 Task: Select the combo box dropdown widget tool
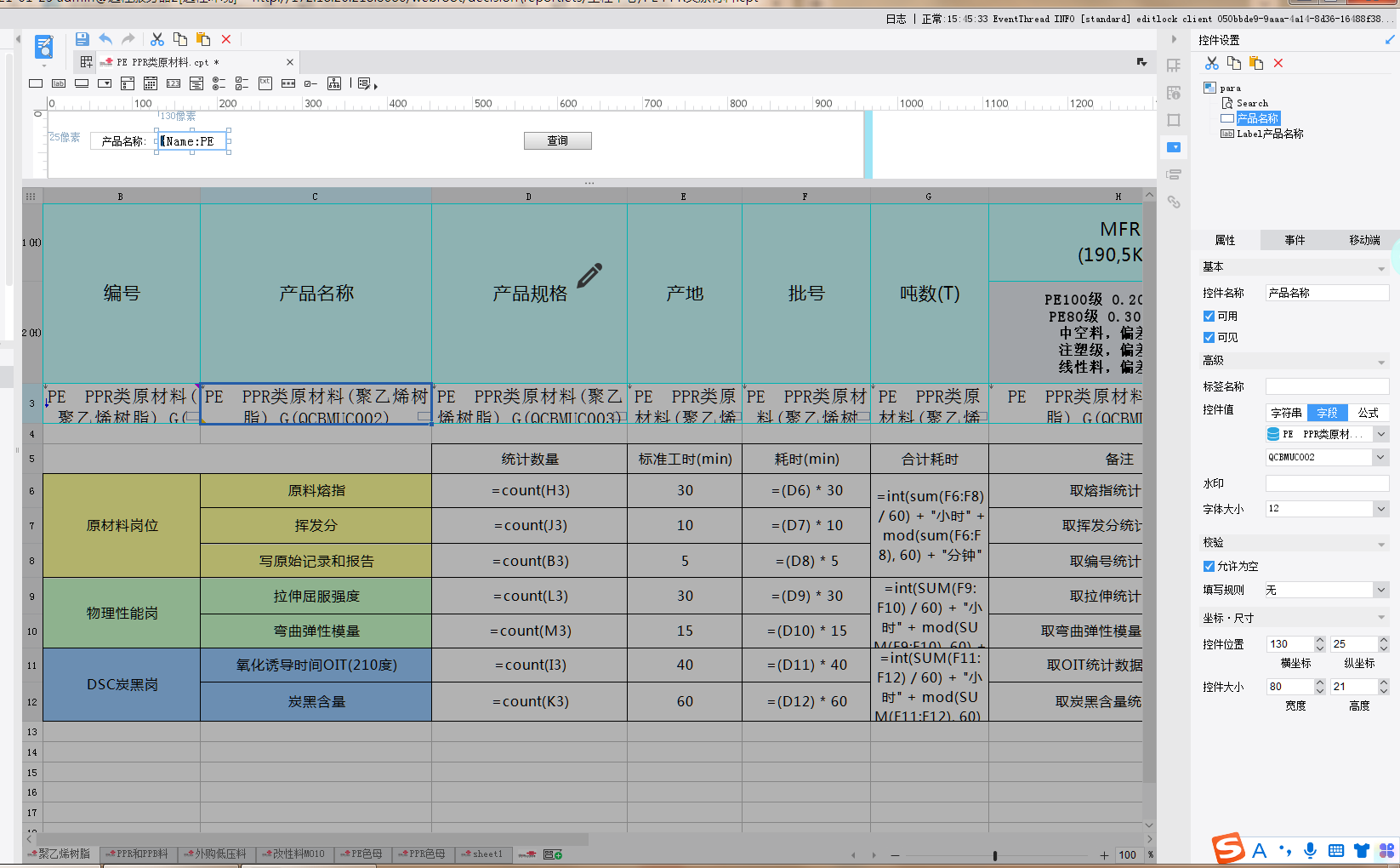point(105,83)
